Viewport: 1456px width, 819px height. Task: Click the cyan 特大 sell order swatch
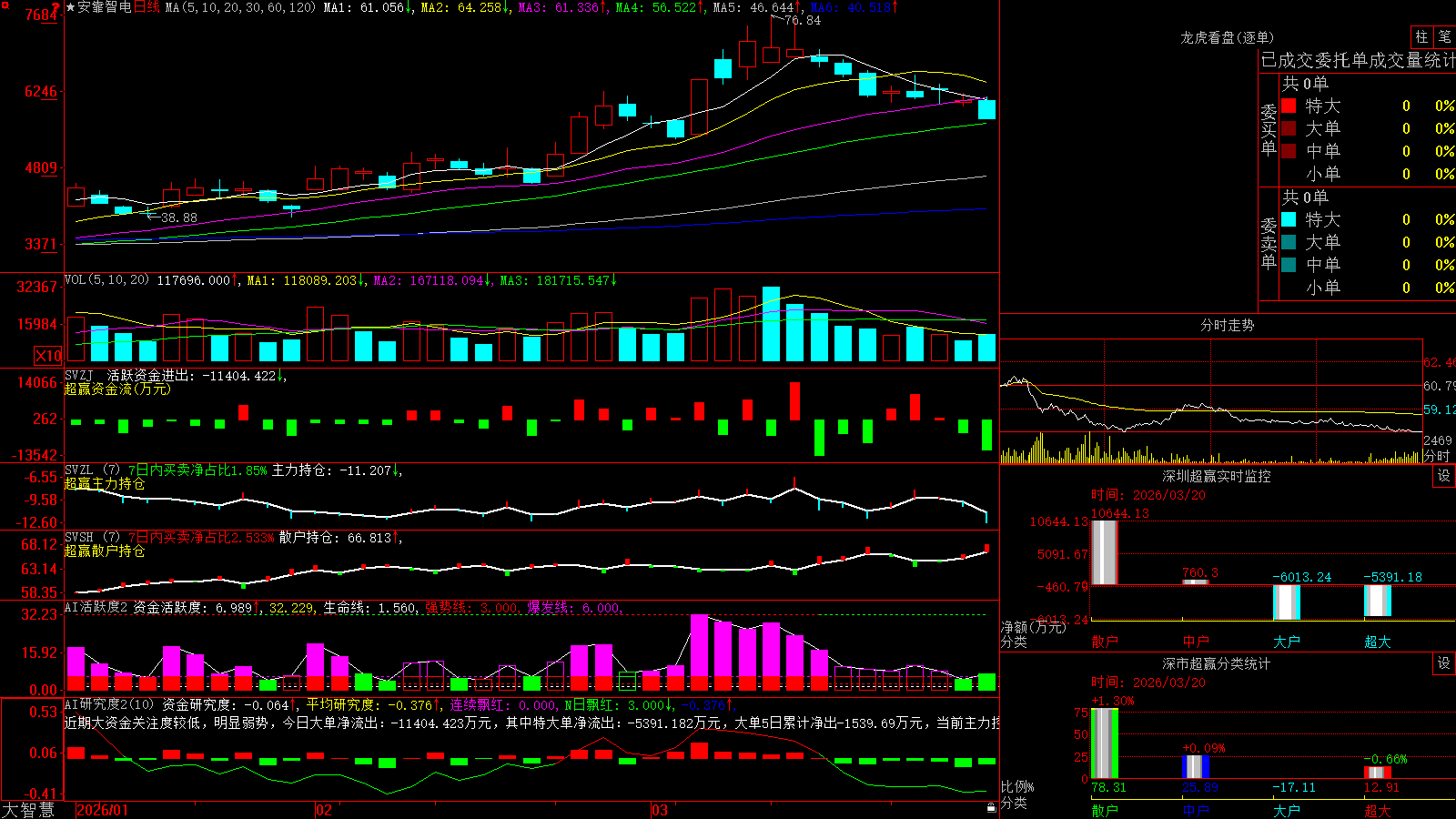(x=1289, y=219)
